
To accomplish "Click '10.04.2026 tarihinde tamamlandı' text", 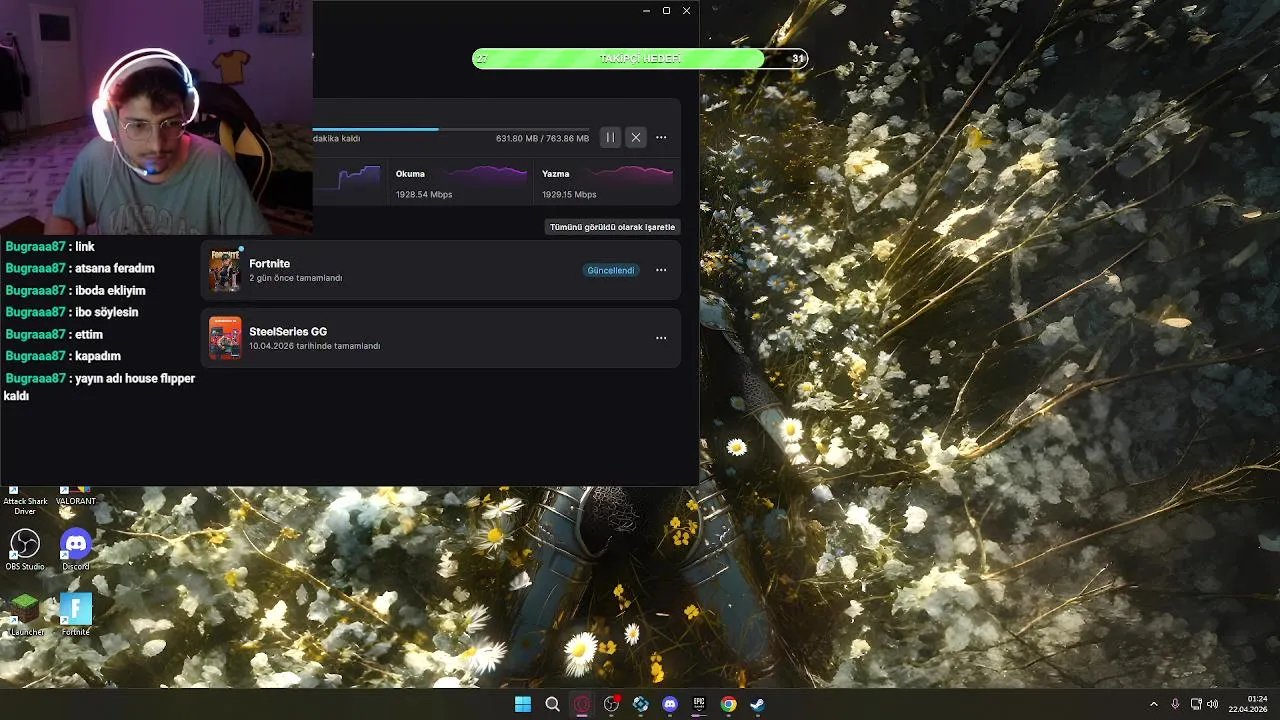I will click(x=315, y=346).
